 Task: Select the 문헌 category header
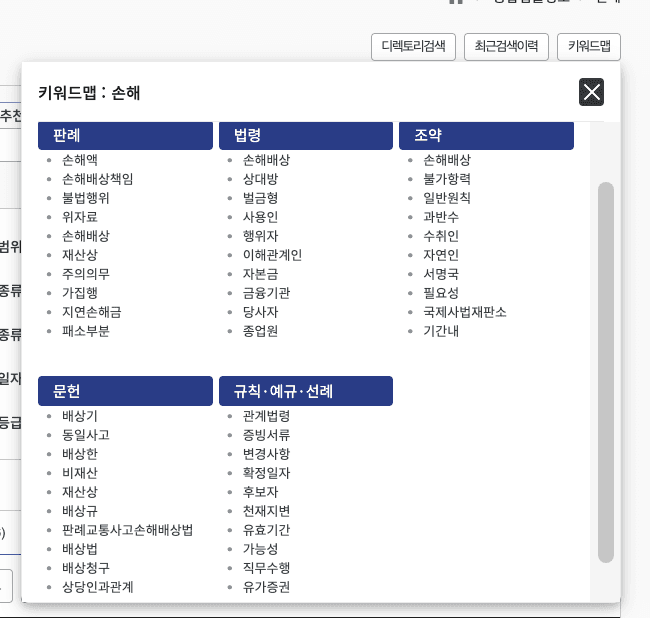(125, 391)
